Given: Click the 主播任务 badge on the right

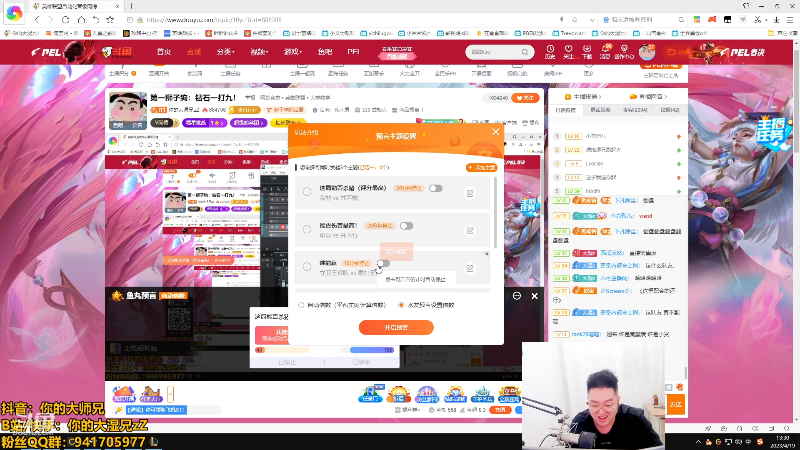Looking at the screenshot, I should click(x=774, y=132).
